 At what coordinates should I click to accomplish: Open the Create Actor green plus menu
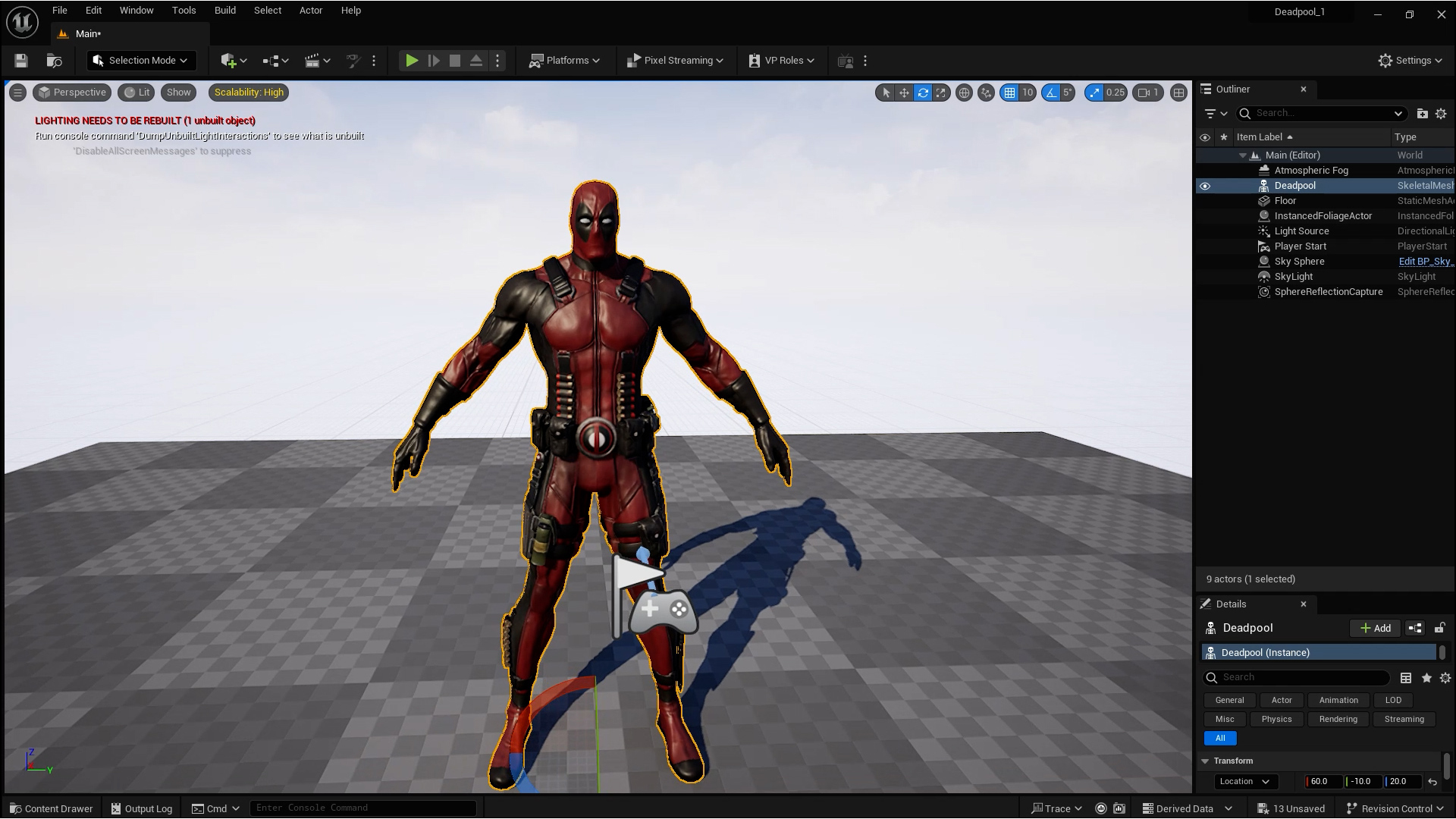pos(229,61)
